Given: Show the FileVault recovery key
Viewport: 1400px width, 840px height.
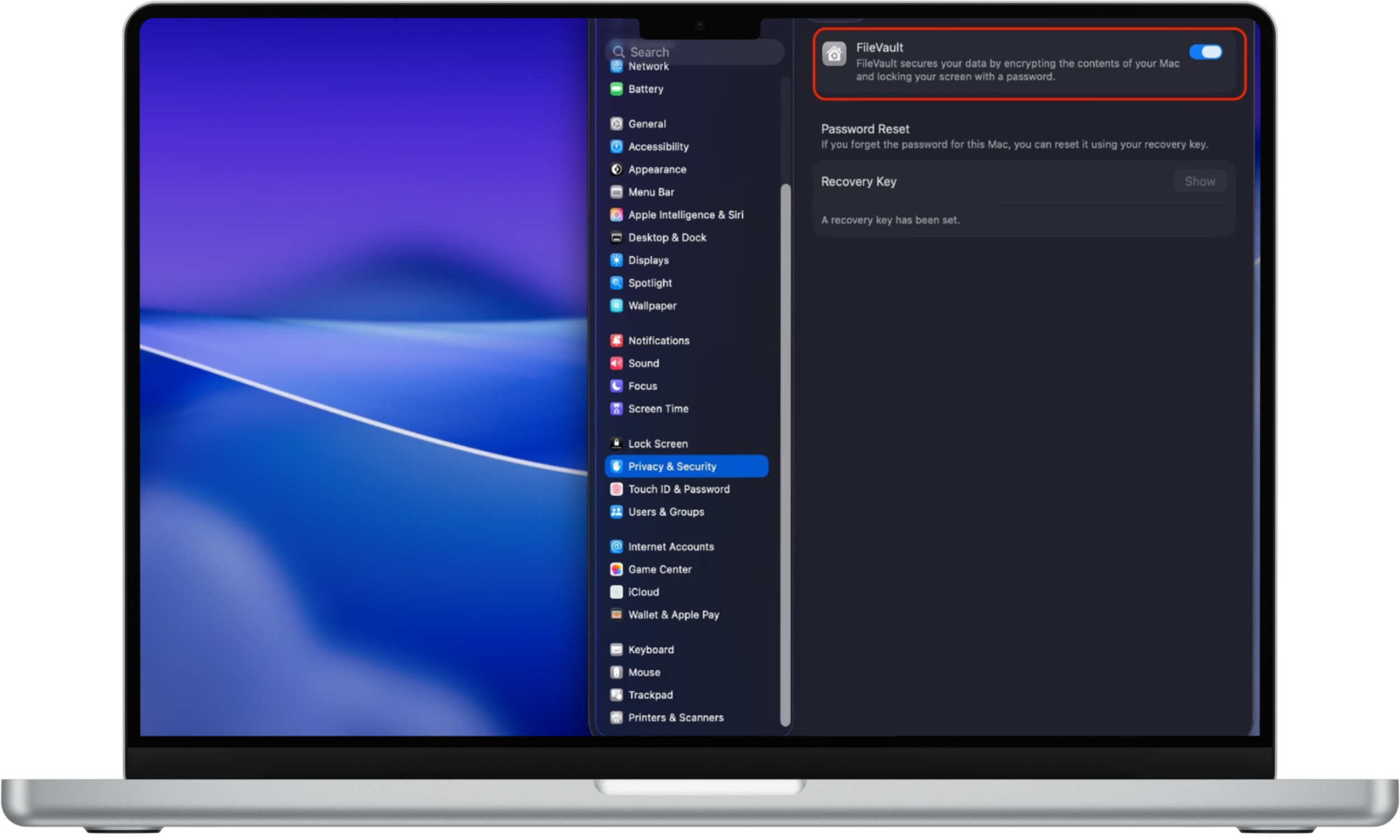Looking at the screenshot, I should click(x=1200, y=181).
